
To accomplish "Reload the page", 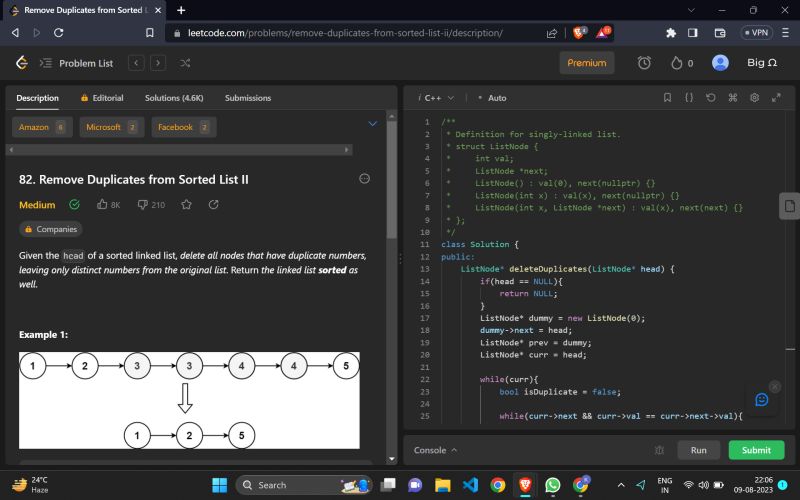I will 59,33.
